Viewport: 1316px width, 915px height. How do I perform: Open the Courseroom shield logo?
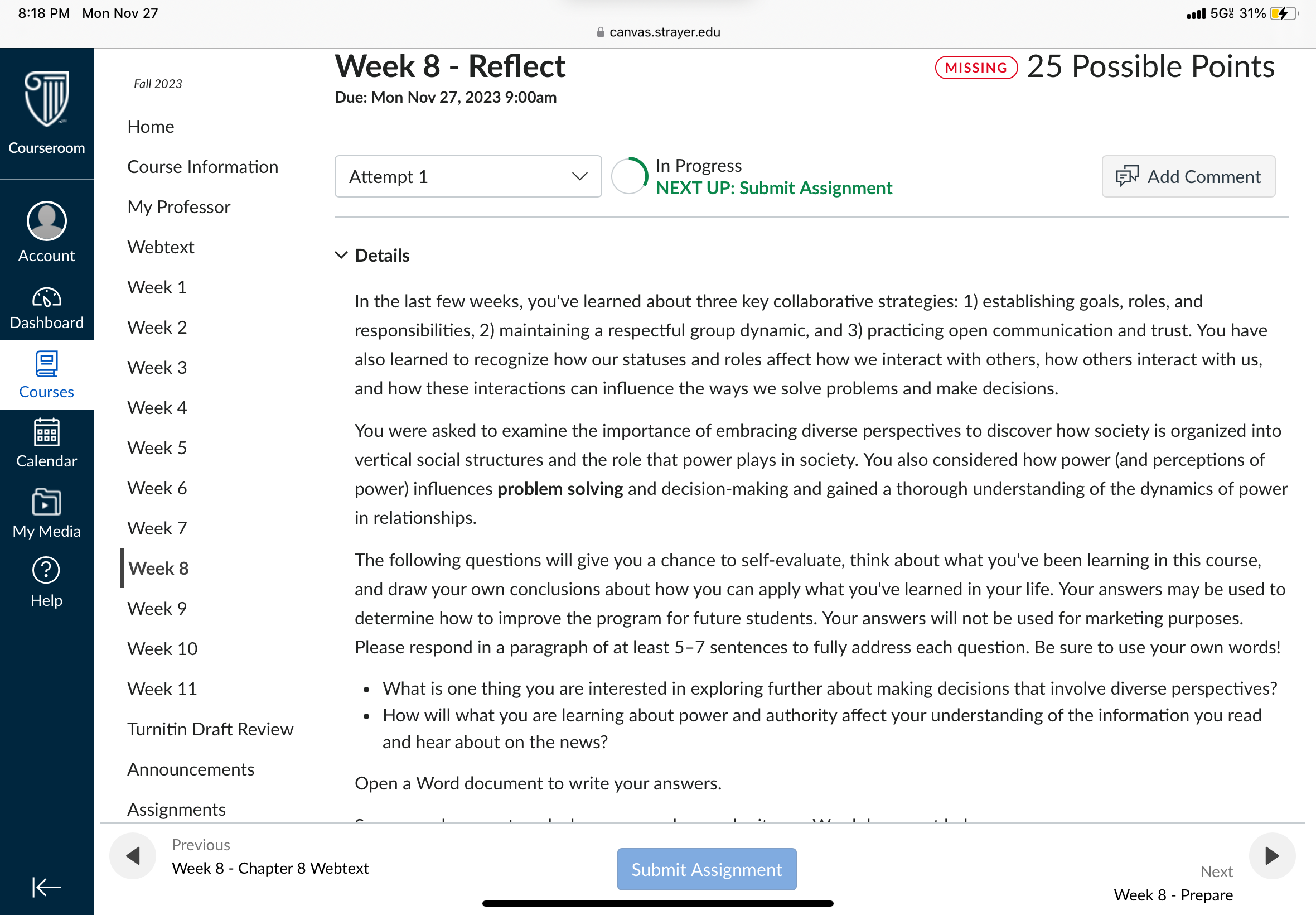(46, 99)
